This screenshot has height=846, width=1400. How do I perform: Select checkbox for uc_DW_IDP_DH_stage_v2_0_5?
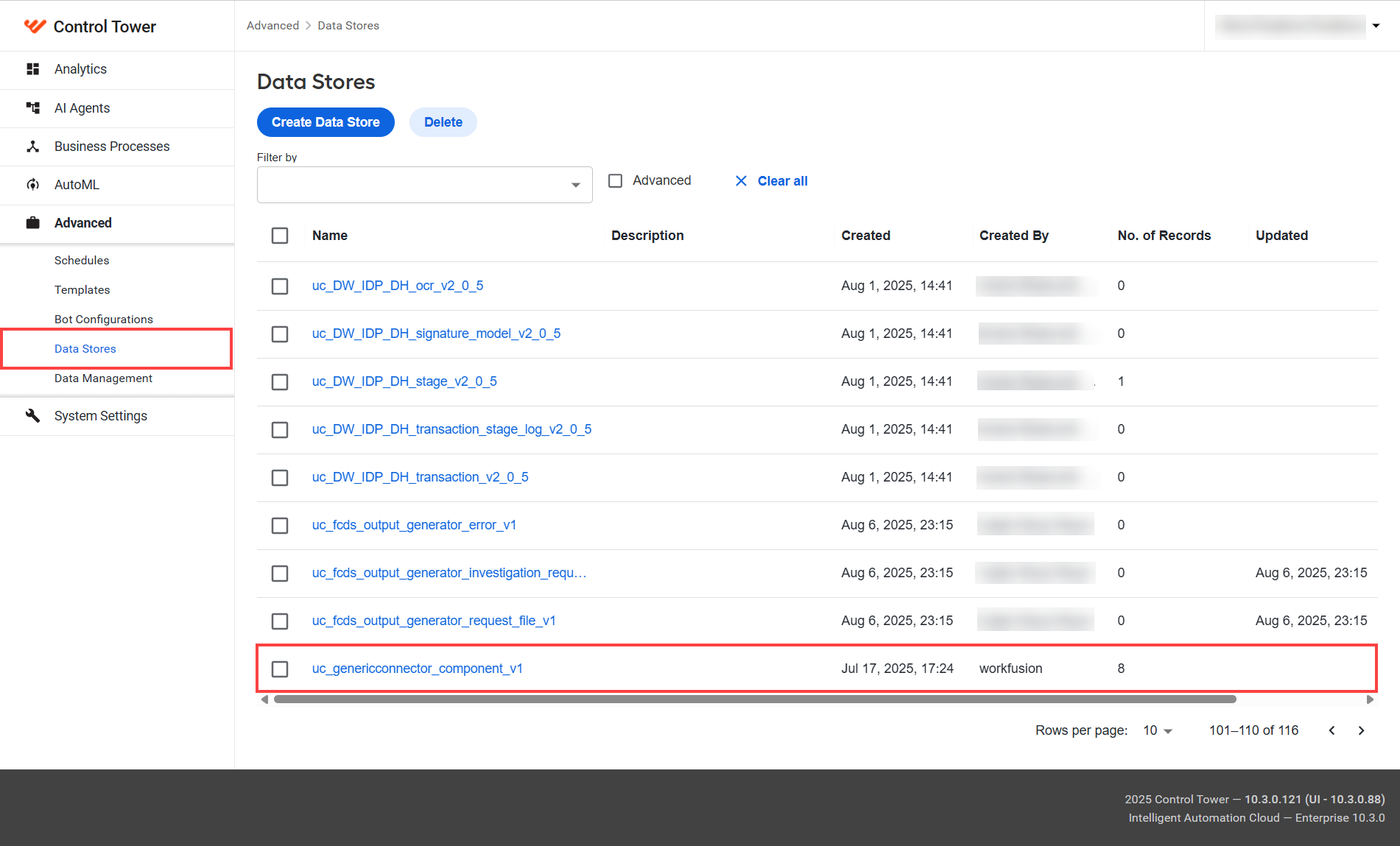280,382
